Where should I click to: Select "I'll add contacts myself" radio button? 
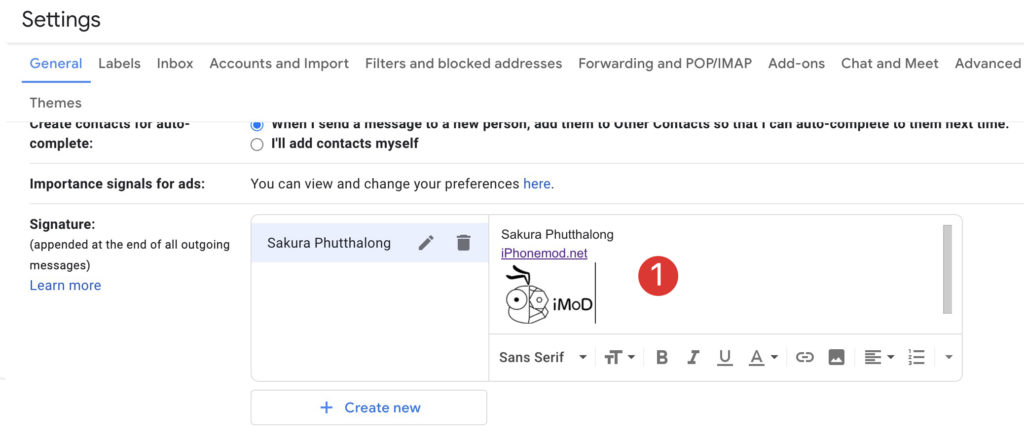click(257, 144)
